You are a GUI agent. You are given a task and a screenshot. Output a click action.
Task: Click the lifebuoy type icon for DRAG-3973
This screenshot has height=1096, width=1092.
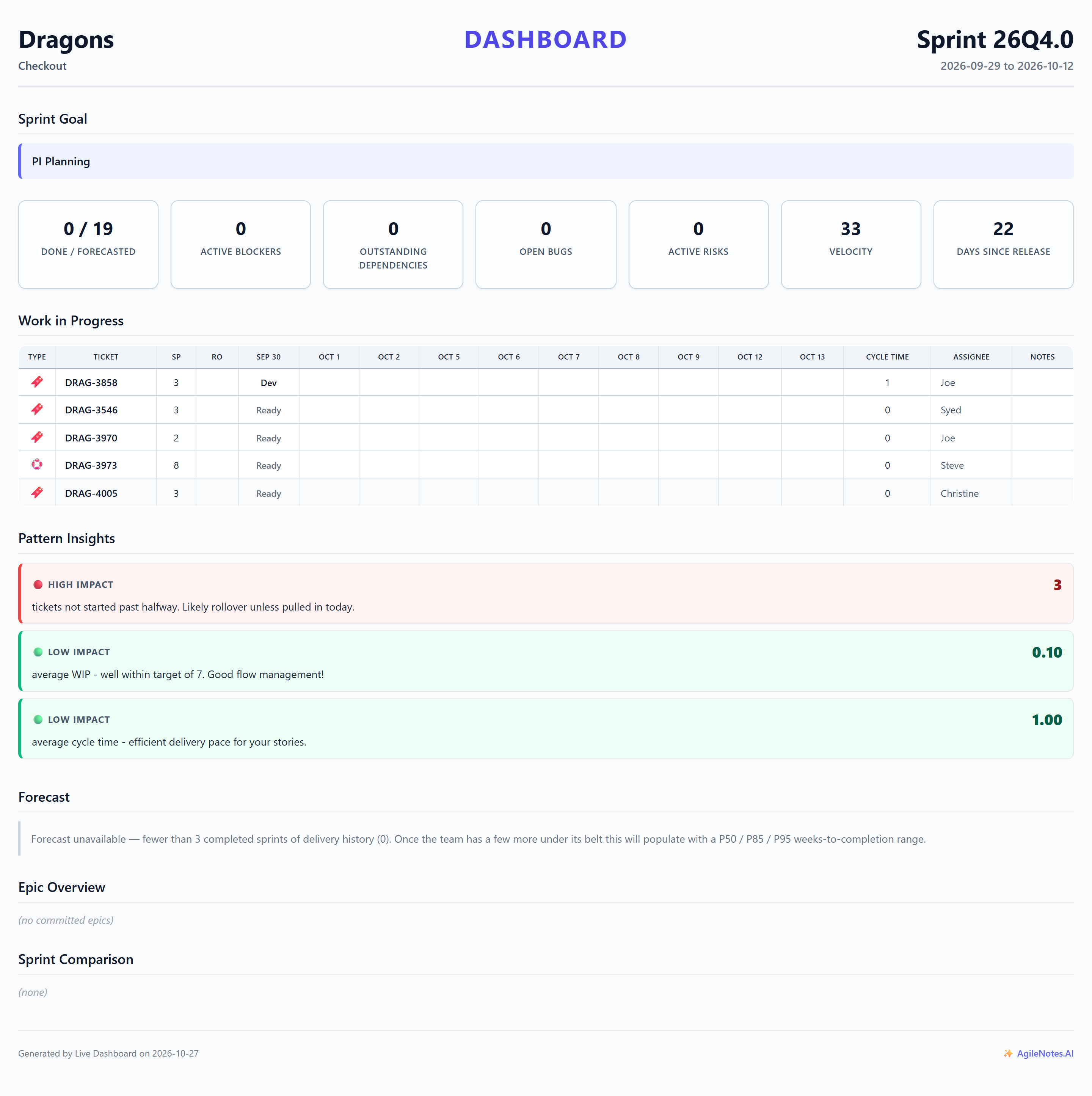point(37,465)
